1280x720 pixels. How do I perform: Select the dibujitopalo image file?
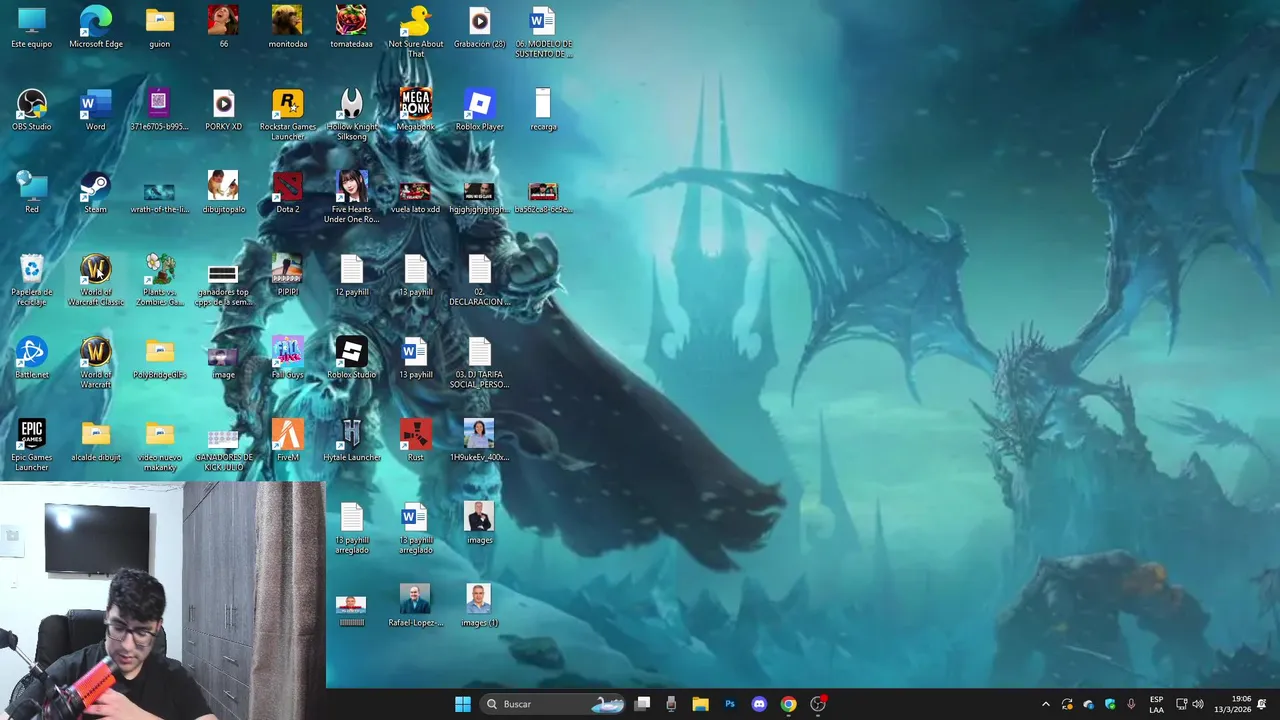pos(223,193)
